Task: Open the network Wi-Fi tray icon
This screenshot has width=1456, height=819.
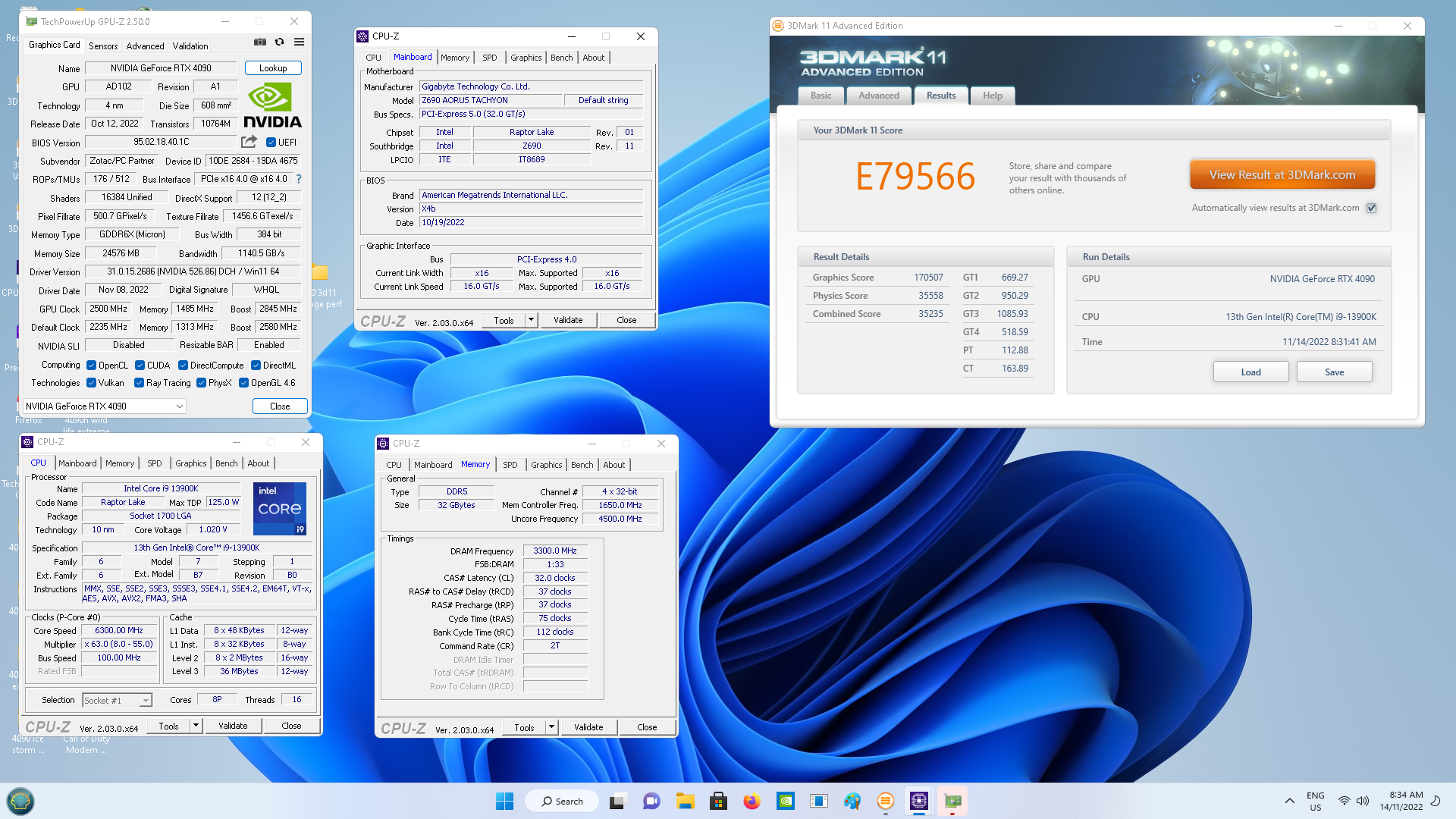Action: tap(1344, 801)
